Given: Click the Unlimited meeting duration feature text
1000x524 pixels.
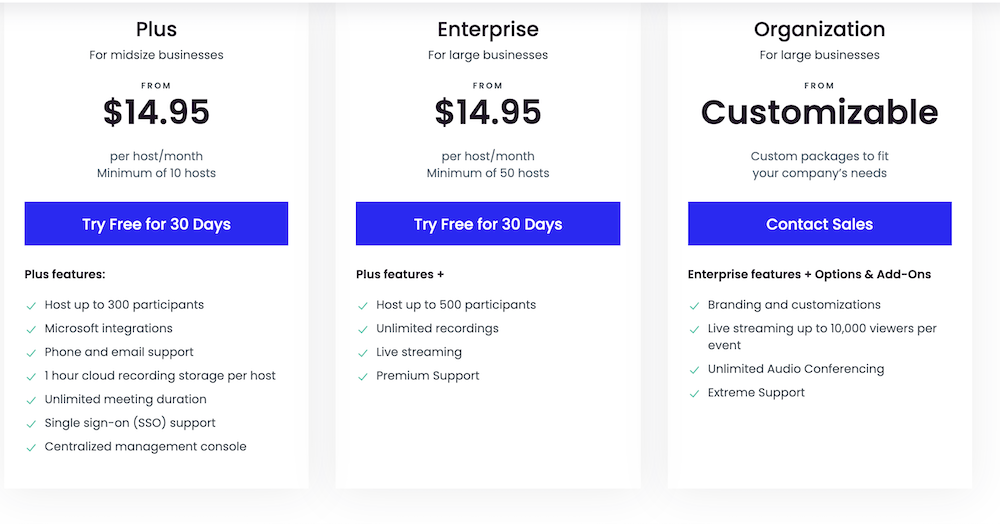Looking at the screenshot, I should tap(126, 399).
